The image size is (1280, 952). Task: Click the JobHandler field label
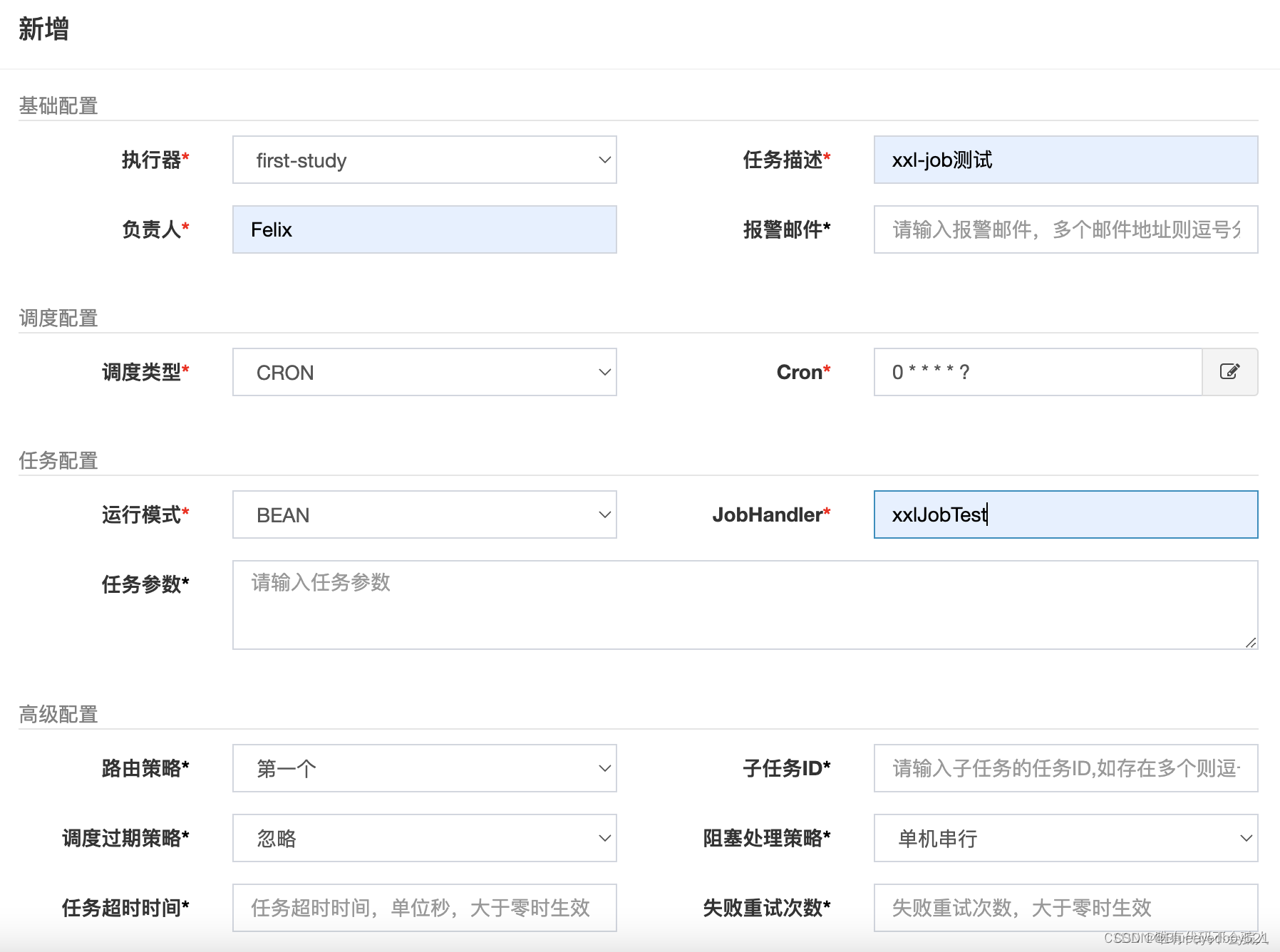pyautogui.click(x=771, y=514)
